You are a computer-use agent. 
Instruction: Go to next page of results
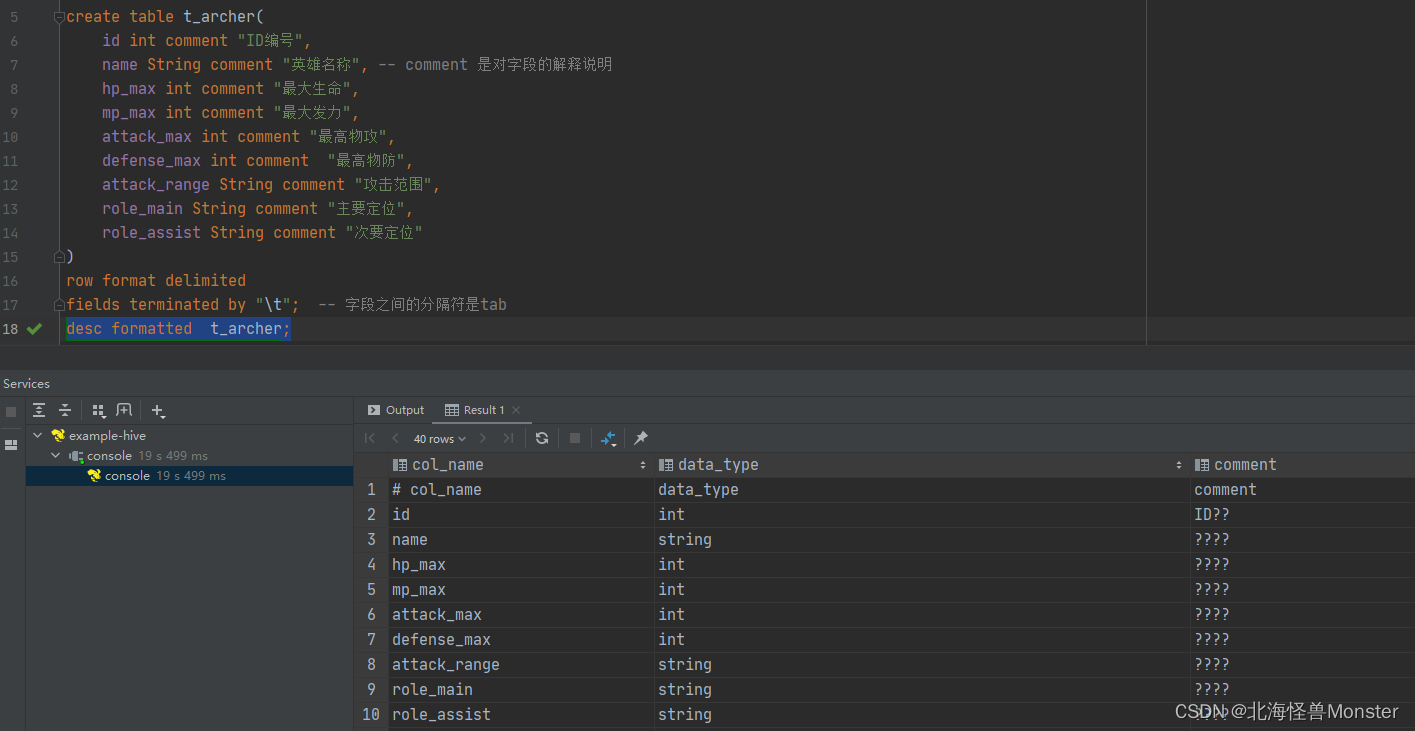click(x=483, y=438)
